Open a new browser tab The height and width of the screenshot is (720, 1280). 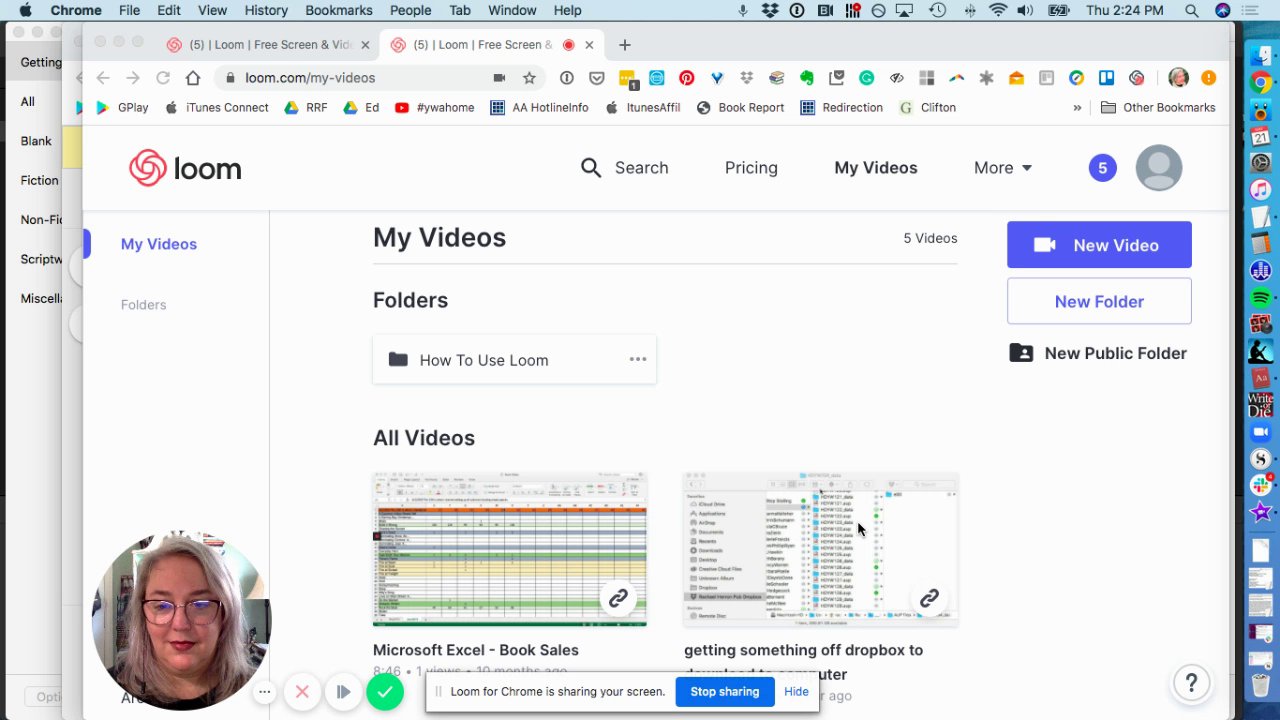pyautogui.click(x=625, y=45)
